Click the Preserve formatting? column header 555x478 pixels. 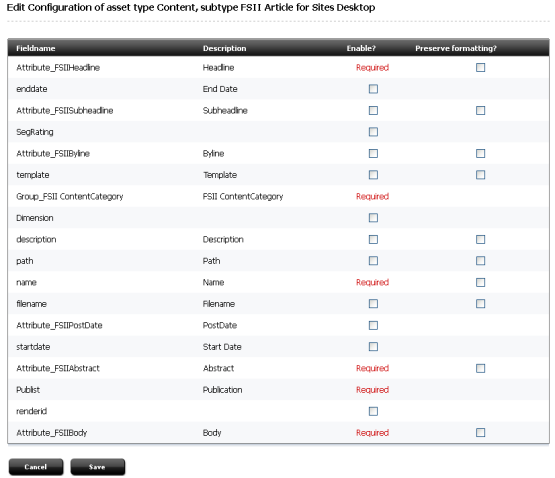click(x=456, y=48)
